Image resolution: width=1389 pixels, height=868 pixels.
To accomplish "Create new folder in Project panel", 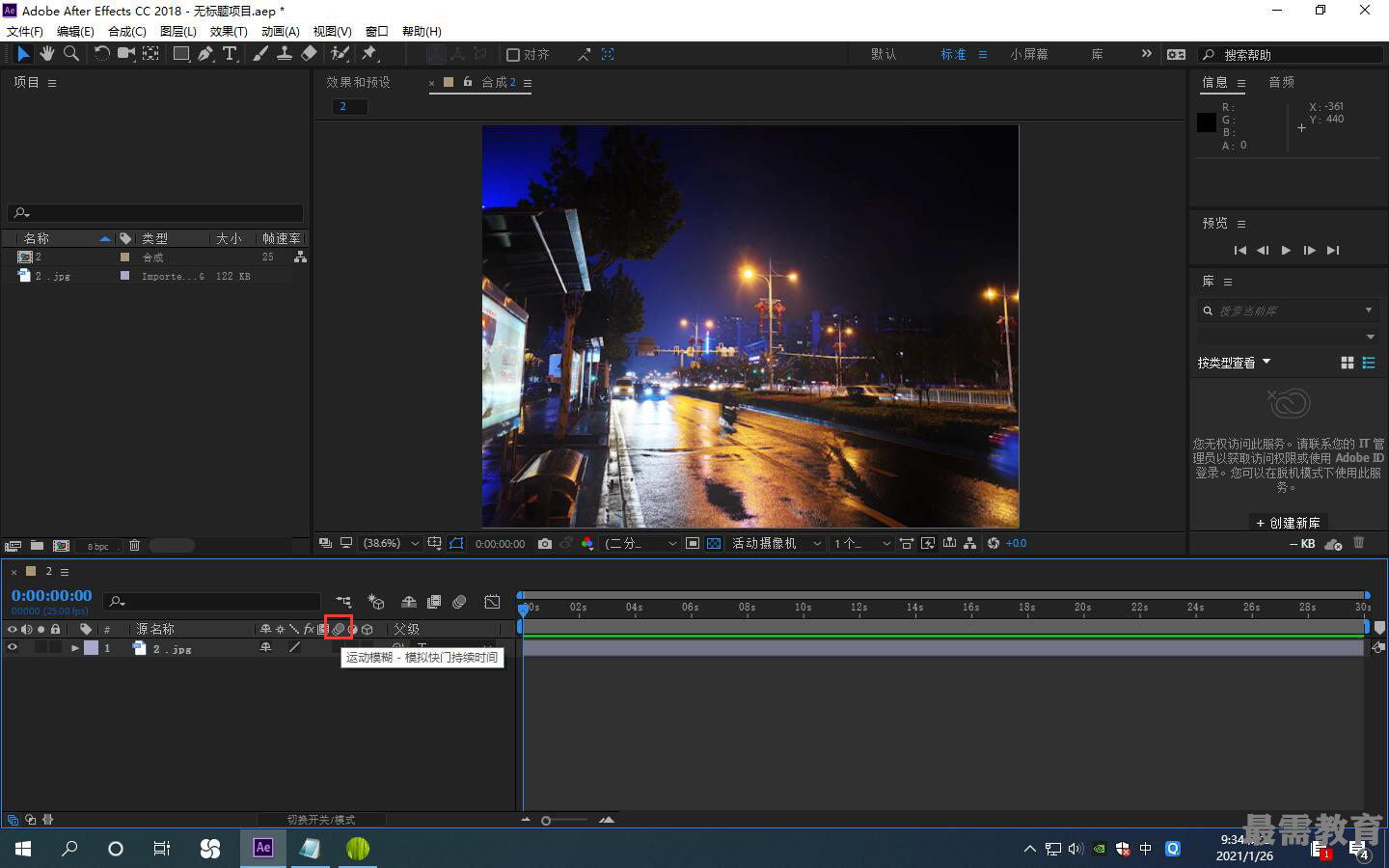I will (x=37, y=546).
